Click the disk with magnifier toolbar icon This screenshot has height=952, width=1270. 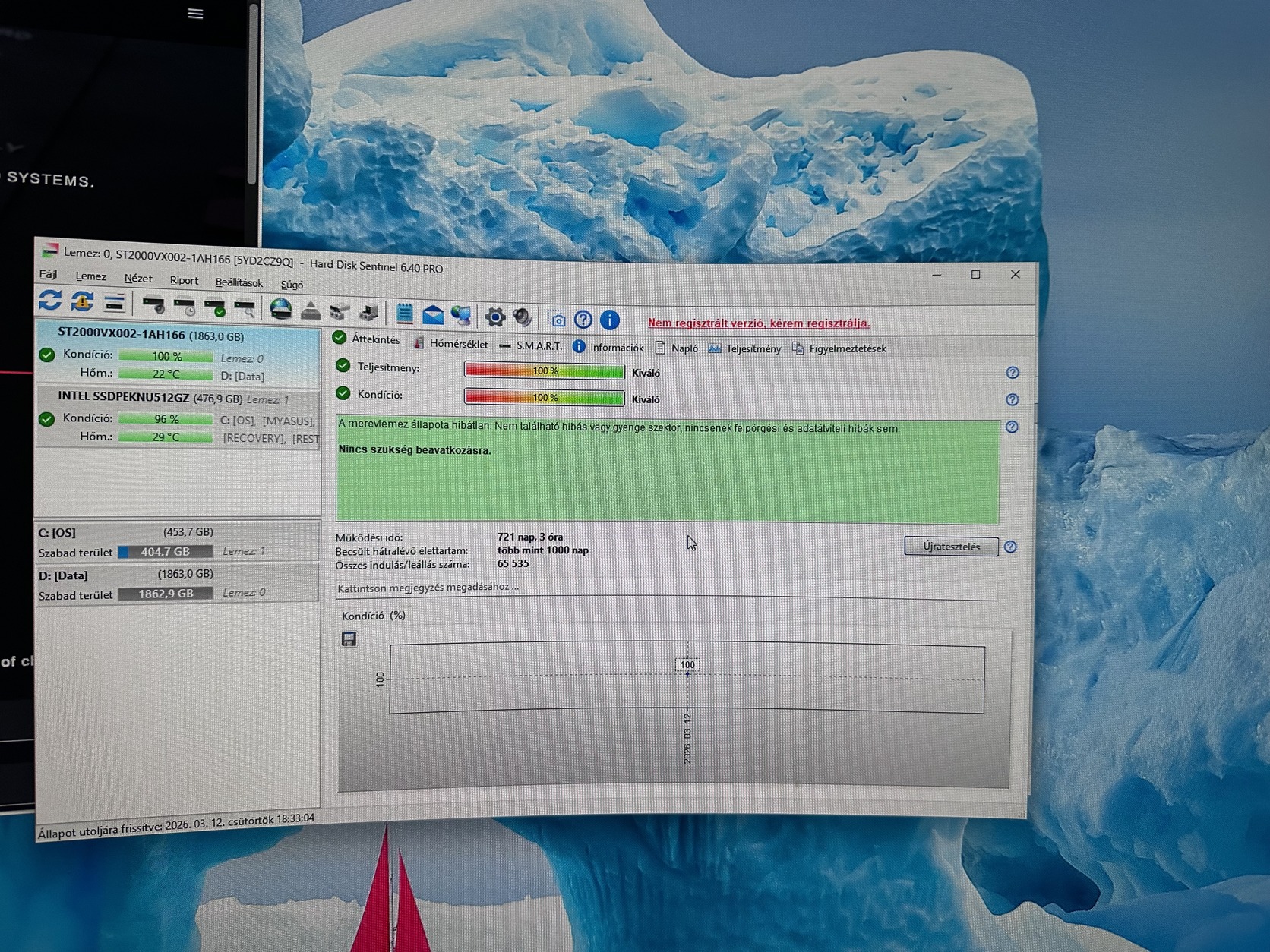[245, 308]
